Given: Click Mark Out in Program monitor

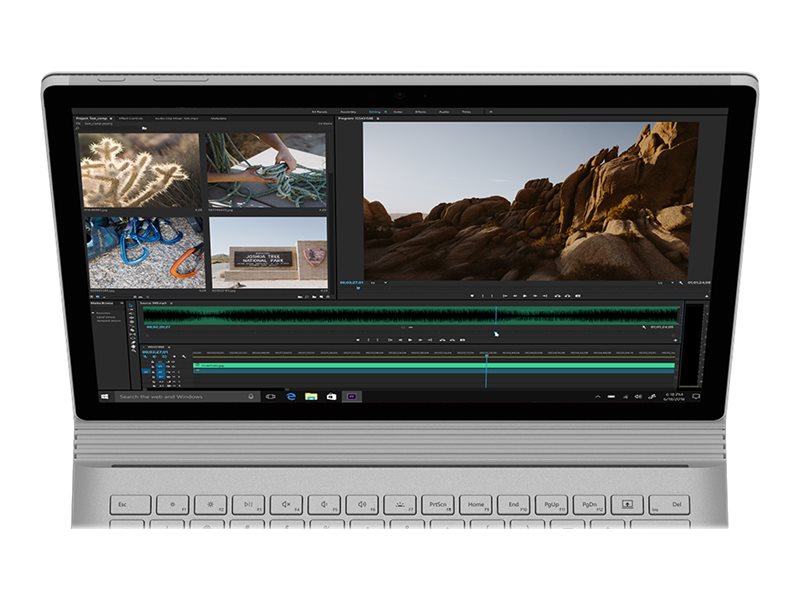Looking at the screenshot, I should [x=492, y=296].
